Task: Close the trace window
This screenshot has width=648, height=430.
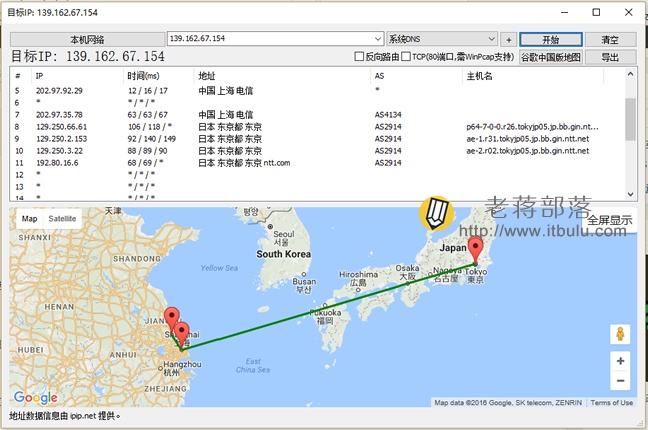Action: coord(628,12)
